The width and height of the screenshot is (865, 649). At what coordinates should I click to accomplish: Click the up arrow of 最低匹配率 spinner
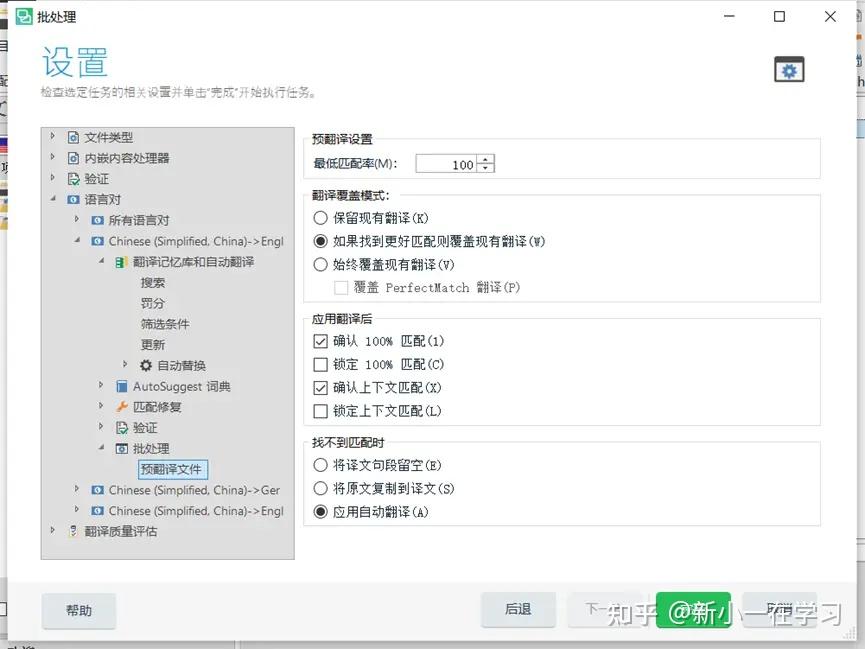pos(486,159)
